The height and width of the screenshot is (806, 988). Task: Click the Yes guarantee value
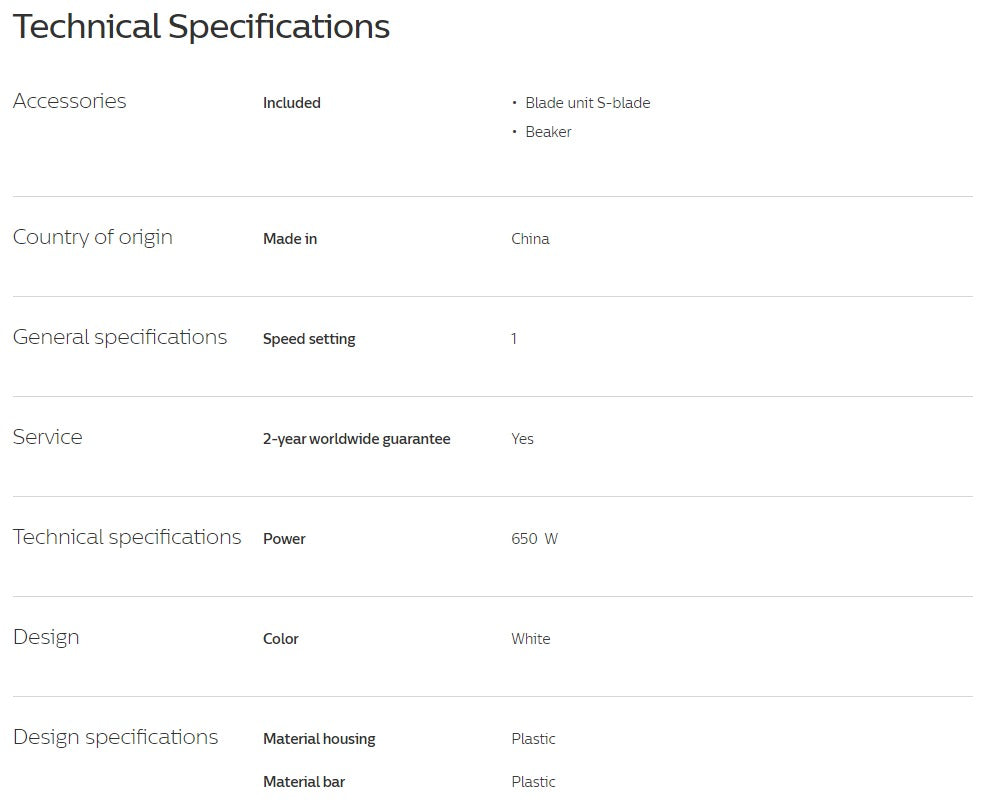[522, 439]
